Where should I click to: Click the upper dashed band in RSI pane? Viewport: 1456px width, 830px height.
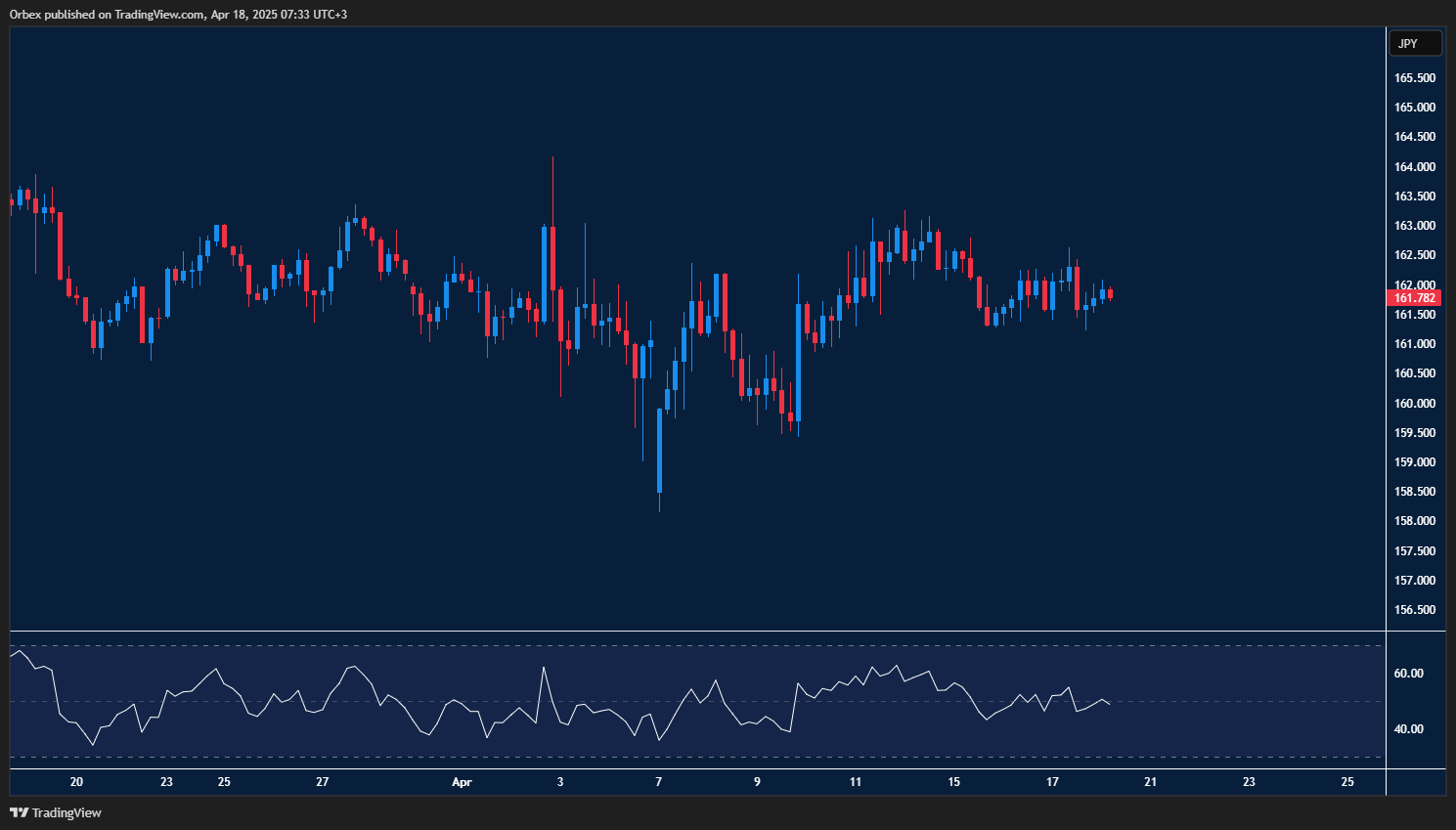click(x=684, y=646)
